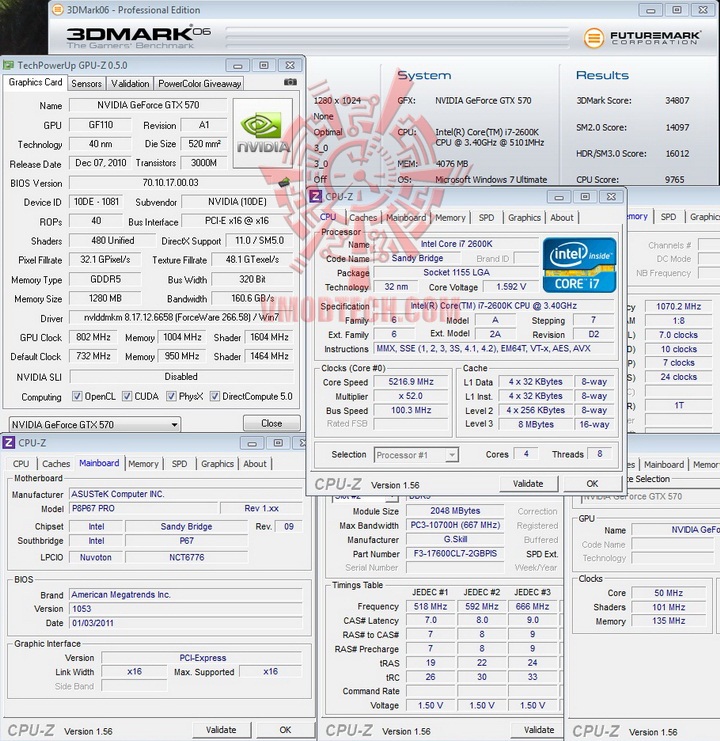
Task: Click the GPU Clock value 802 MHz
Action: [94, 337]
